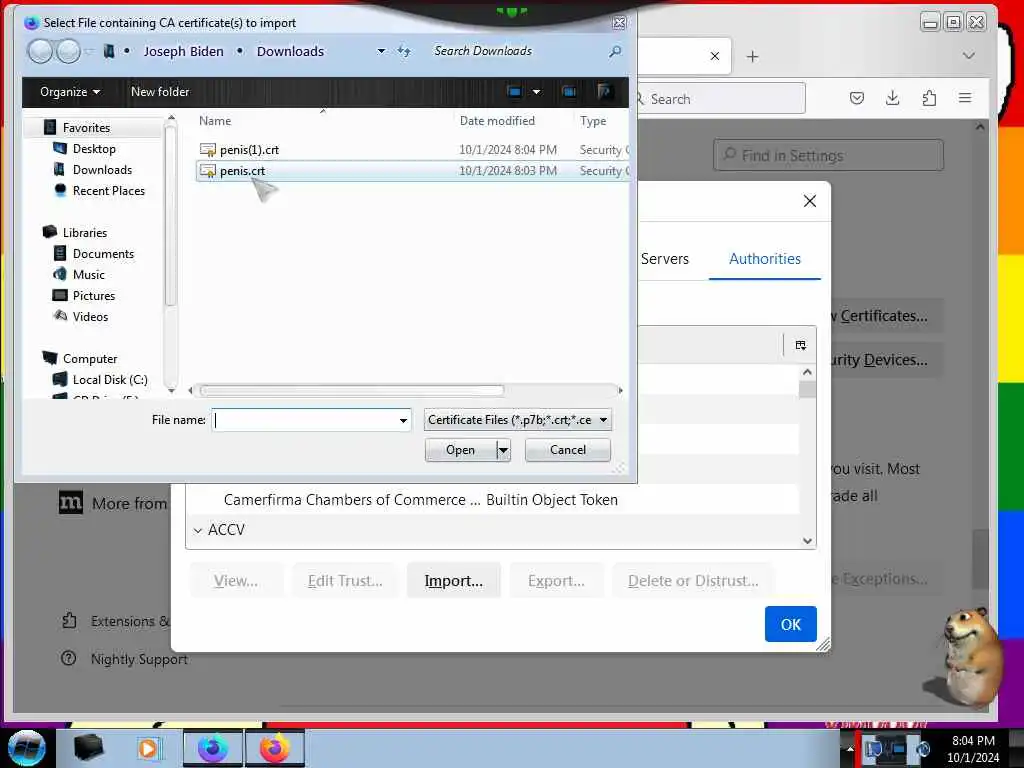Click the Save to Pocket icon
Screen dimensions: 1024x768
pos(857,99)
